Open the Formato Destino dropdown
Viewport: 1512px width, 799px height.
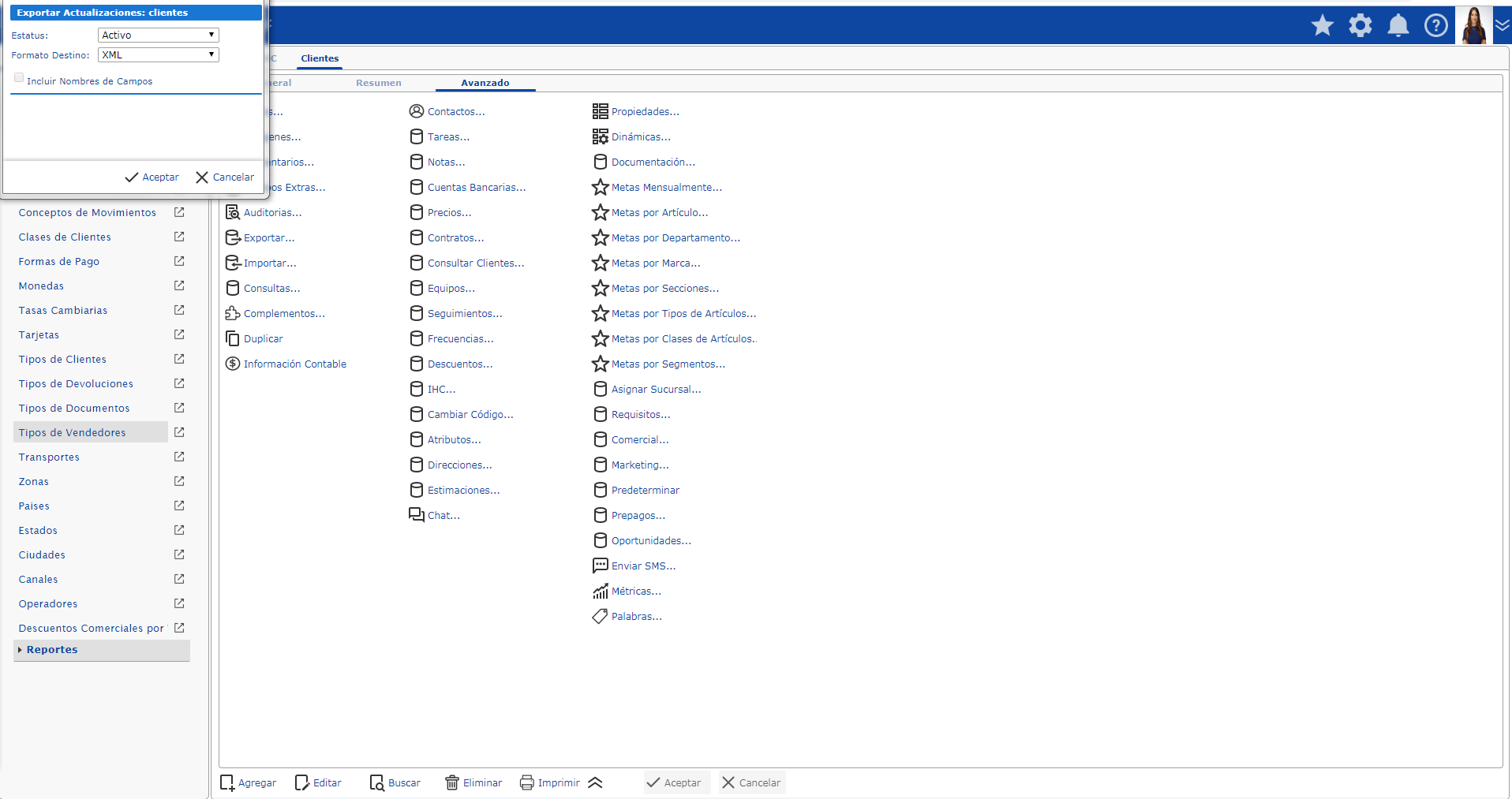(x=159, y=54)
